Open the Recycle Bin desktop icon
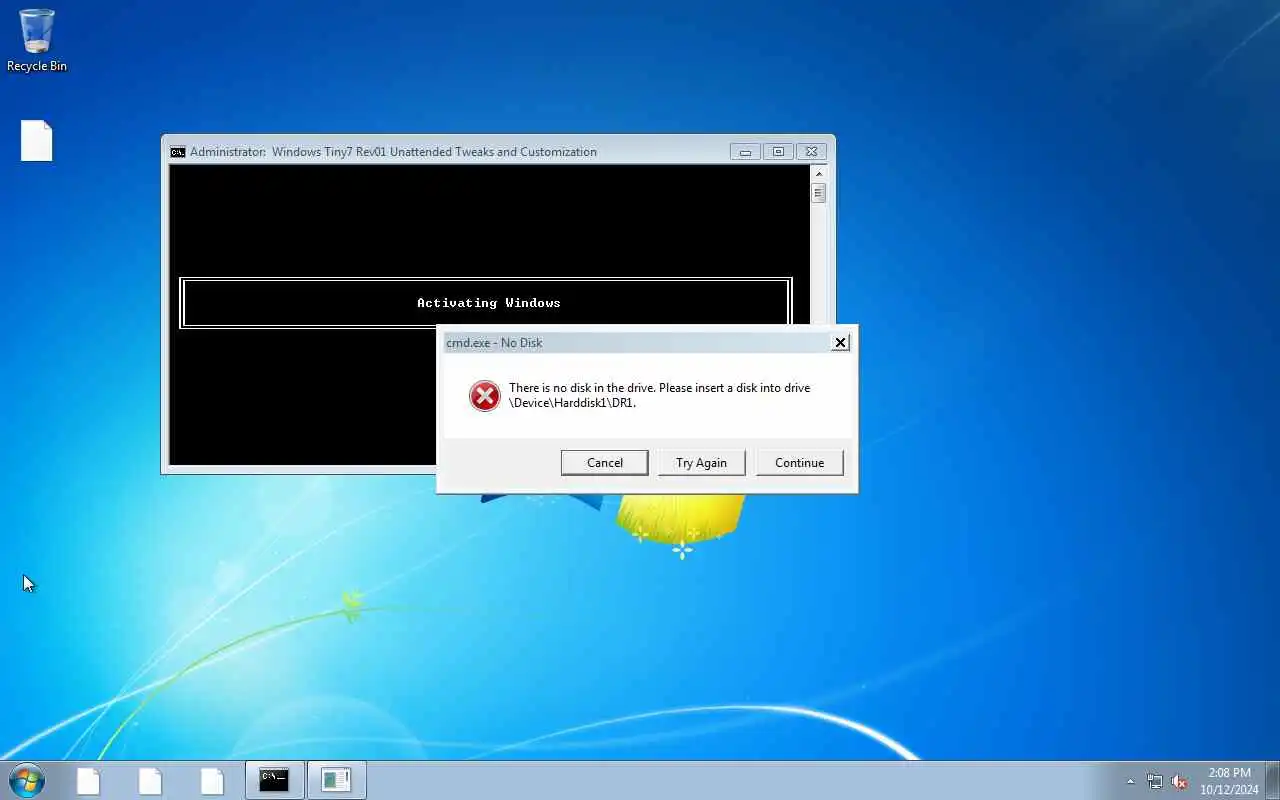This screenshot has height=800, width=1280. (x=37, y=40)
